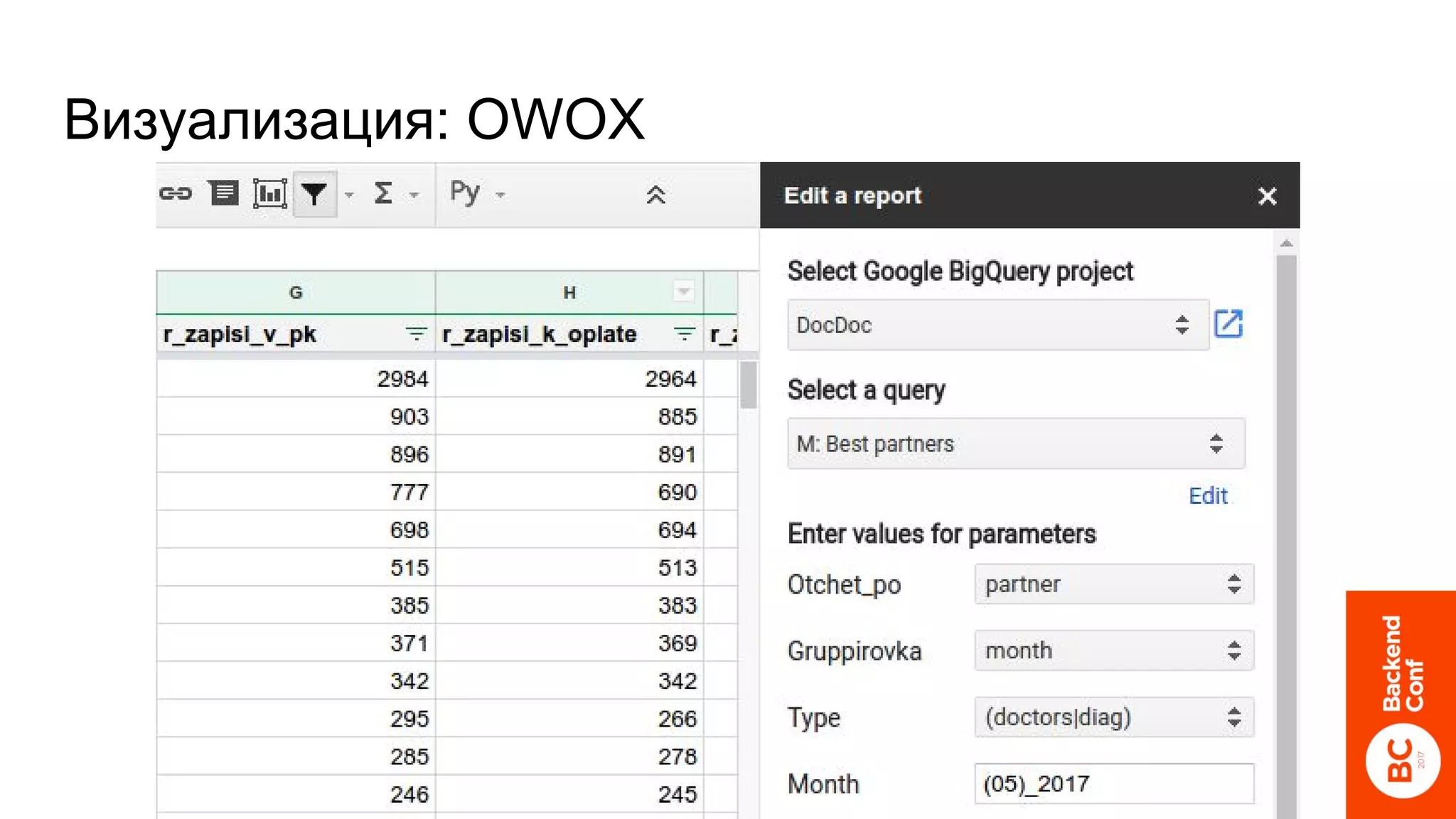This screenshot has height=819, width=1456.
Task: Open the DocDoc BigQuery project dropdown
Action: [x=998, y=325]
